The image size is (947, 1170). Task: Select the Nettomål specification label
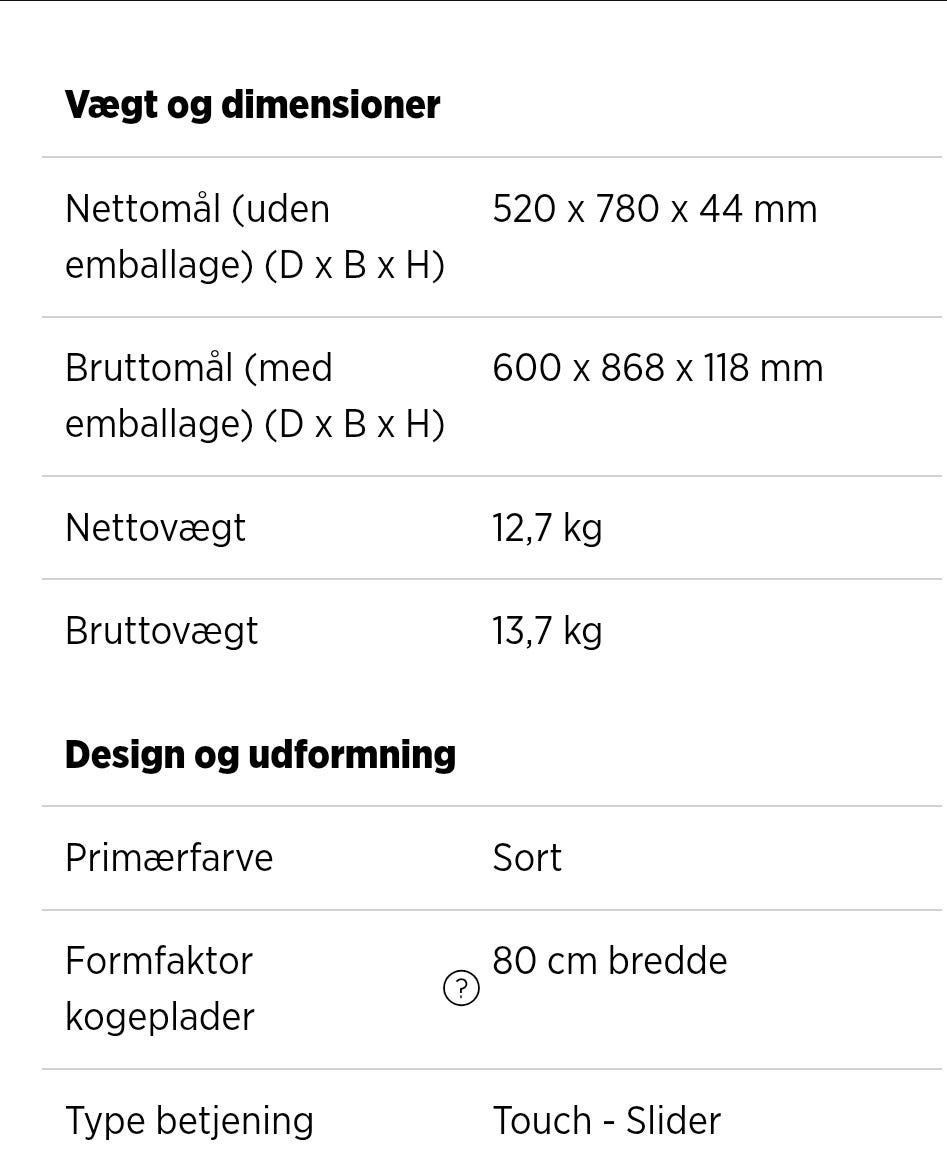click(254, 237)
